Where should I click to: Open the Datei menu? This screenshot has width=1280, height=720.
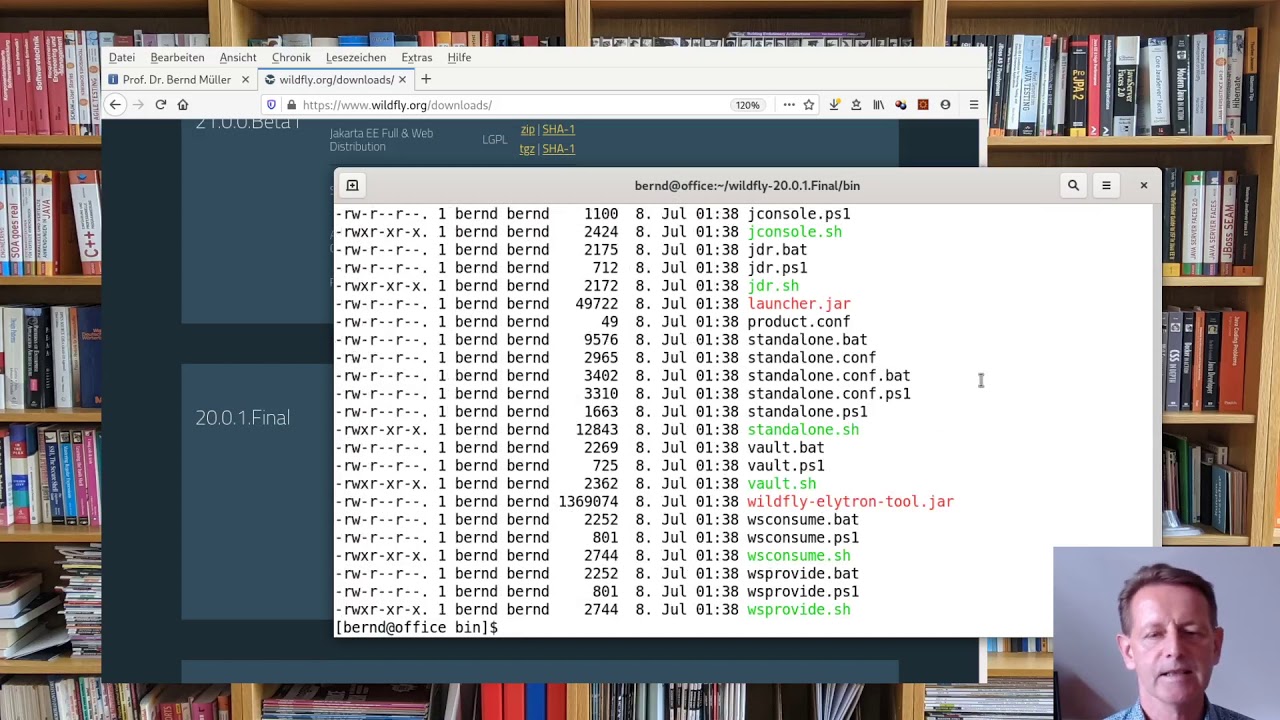coord(122,57)
